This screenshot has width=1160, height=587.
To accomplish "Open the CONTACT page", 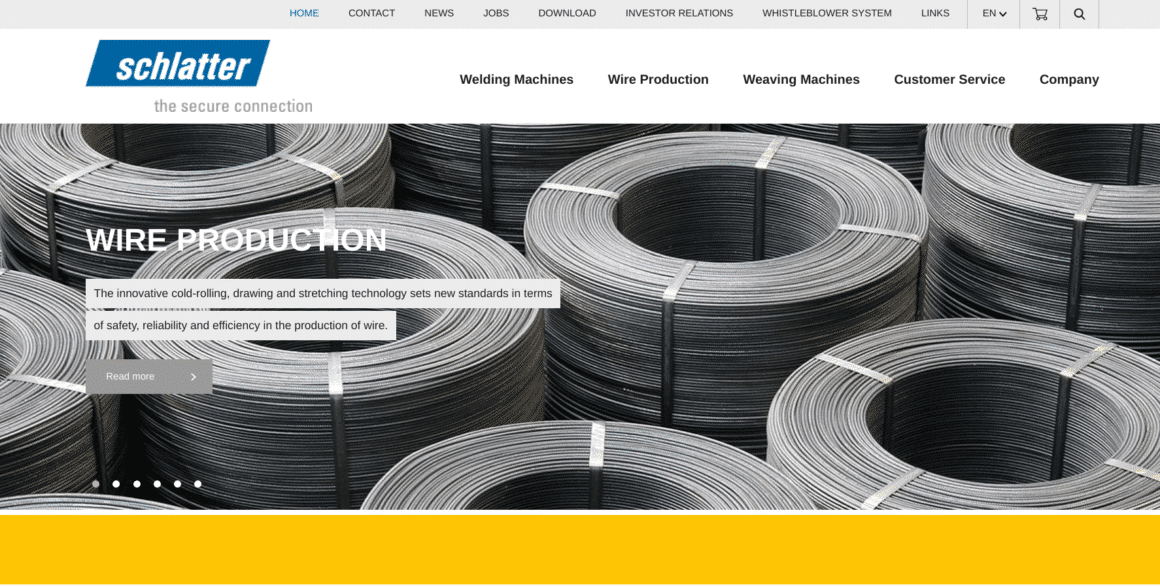I will click(x=371, y=13).
